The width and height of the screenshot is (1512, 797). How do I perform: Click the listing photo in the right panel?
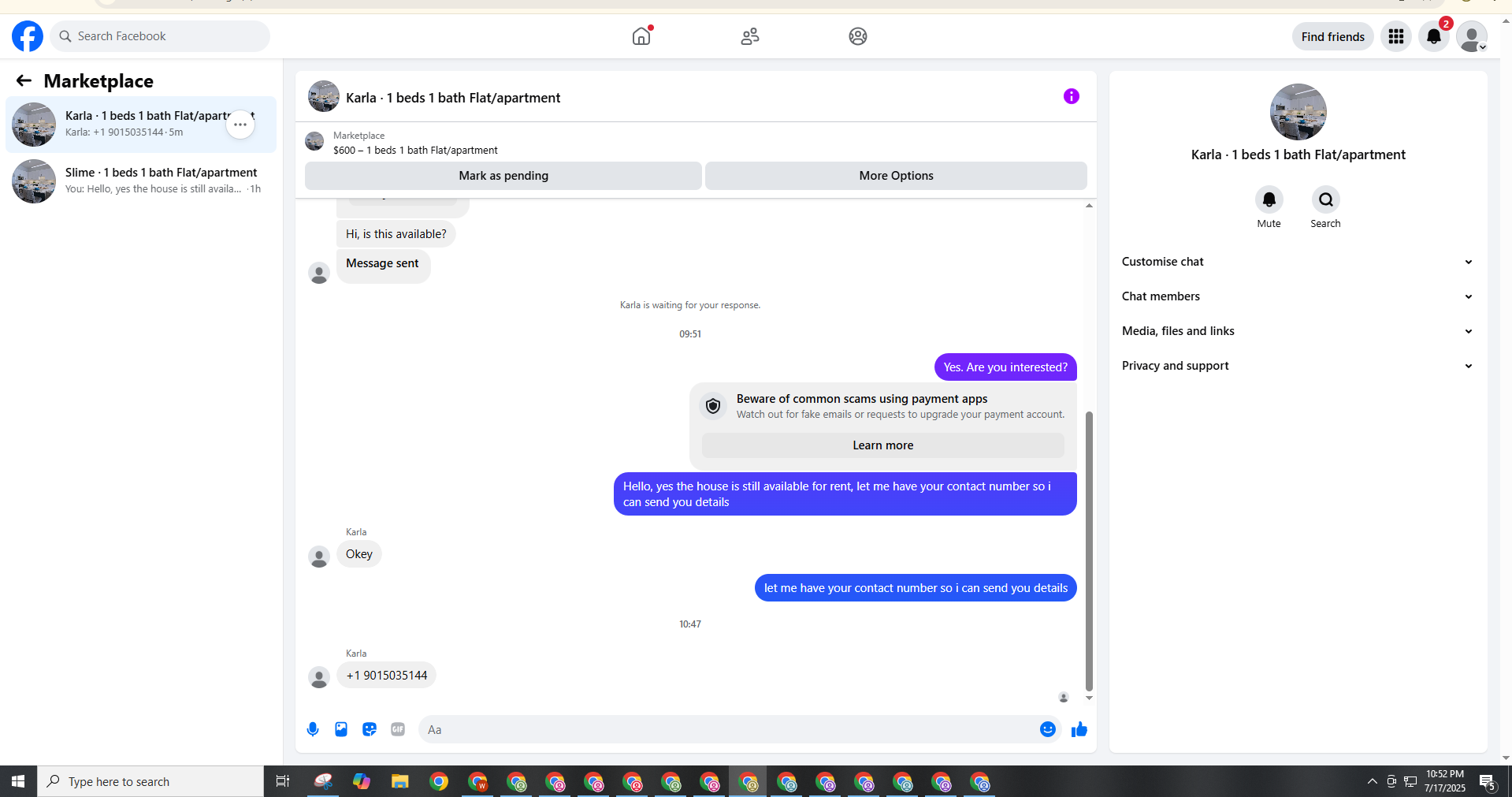point(1298,112)
